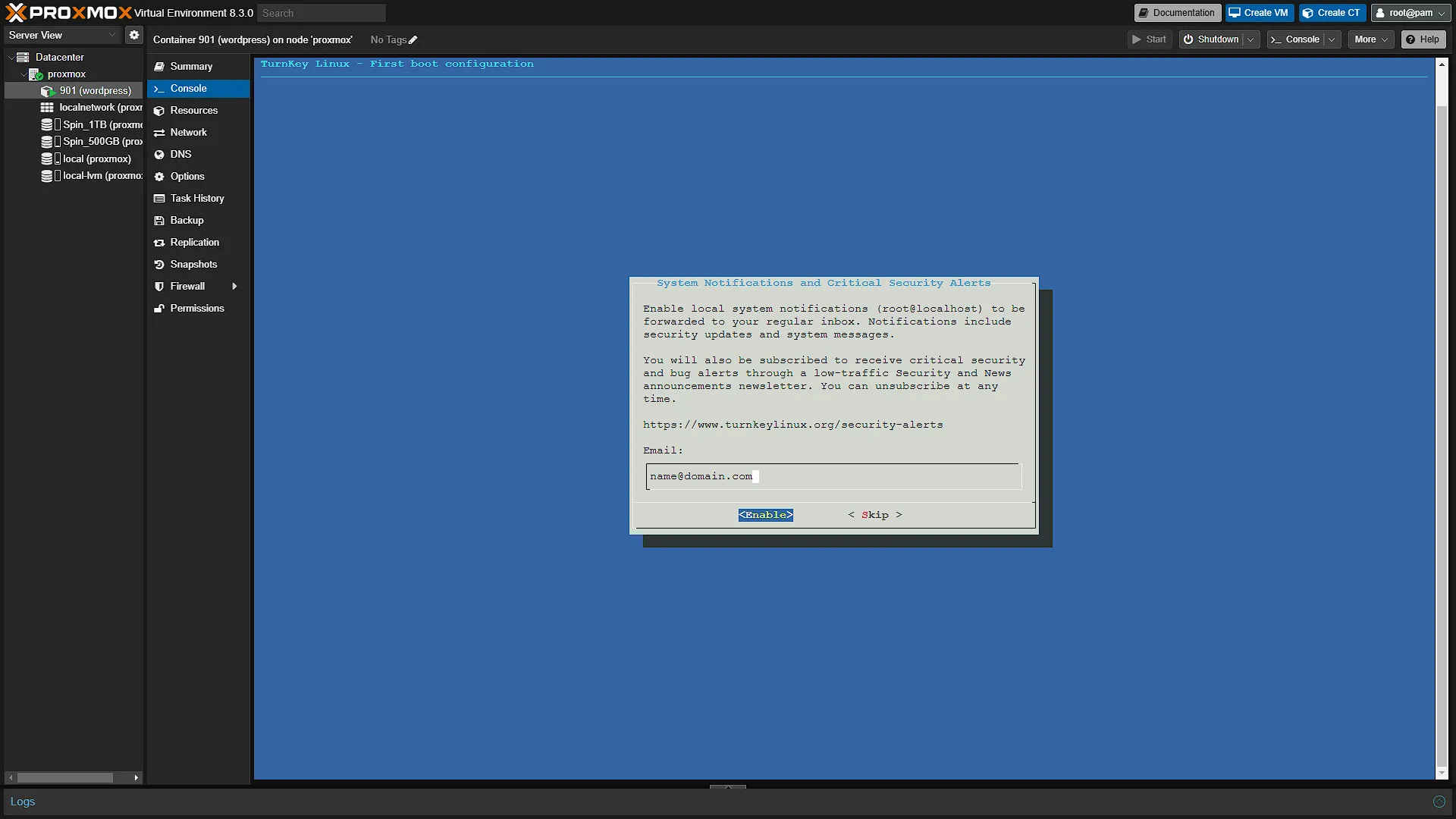
Task: Open the Server View dropdown
Action: pos(62,35)
